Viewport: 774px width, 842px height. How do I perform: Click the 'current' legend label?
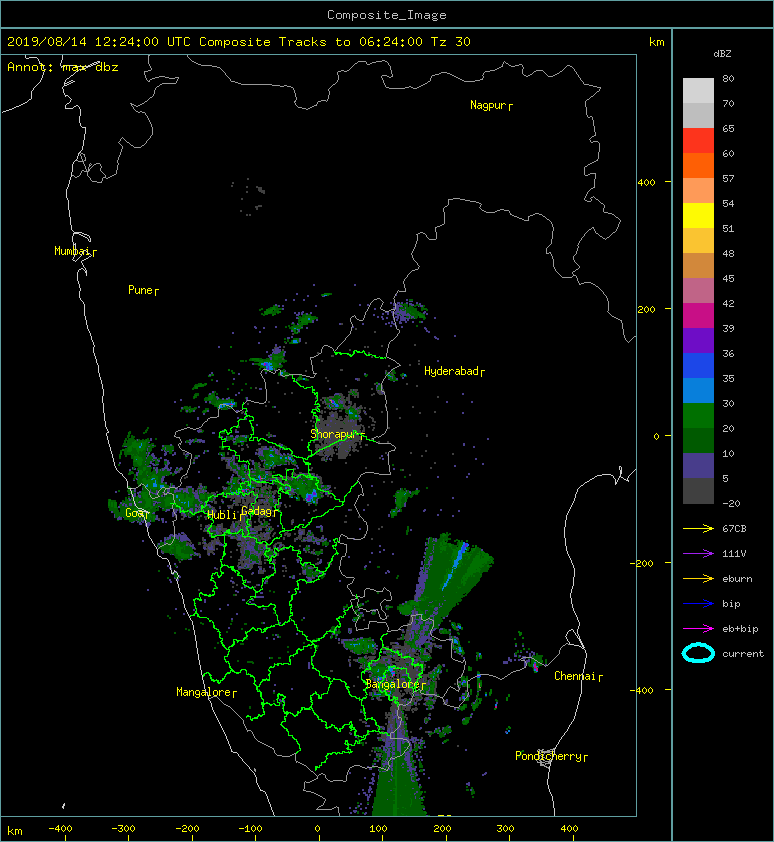pyautogui.click(x=743, y=654)
